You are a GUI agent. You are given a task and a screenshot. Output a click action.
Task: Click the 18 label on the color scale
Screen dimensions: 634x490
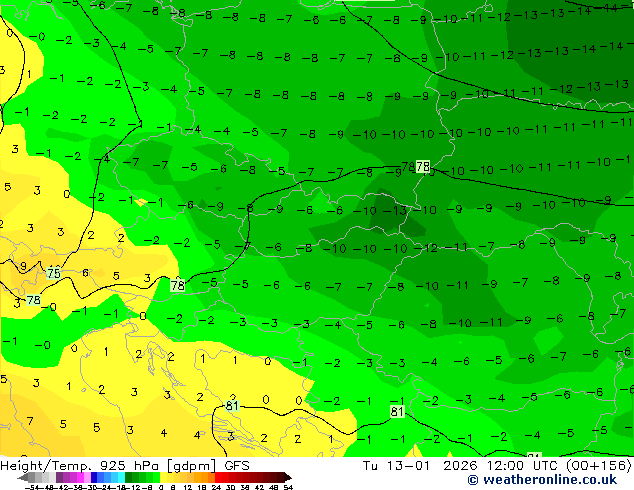click(202, 487)
